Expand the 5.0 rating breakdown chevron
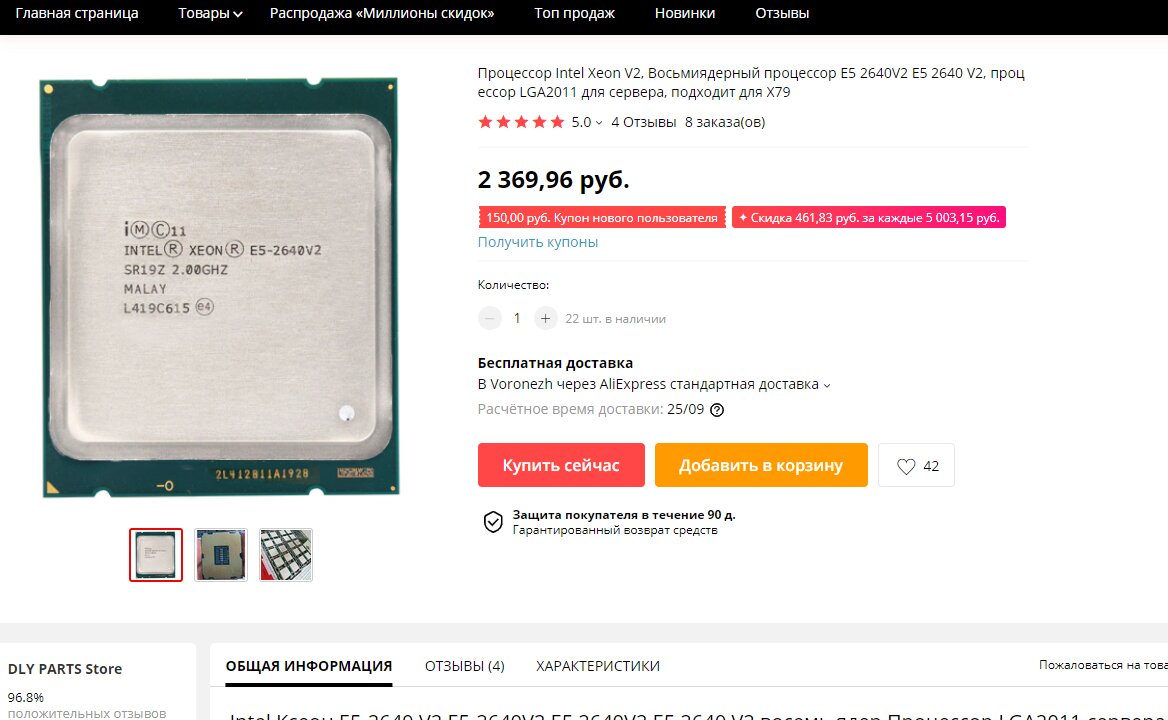Image resolution: width=1168 pixels, height=720 pixels. [599, 123]
